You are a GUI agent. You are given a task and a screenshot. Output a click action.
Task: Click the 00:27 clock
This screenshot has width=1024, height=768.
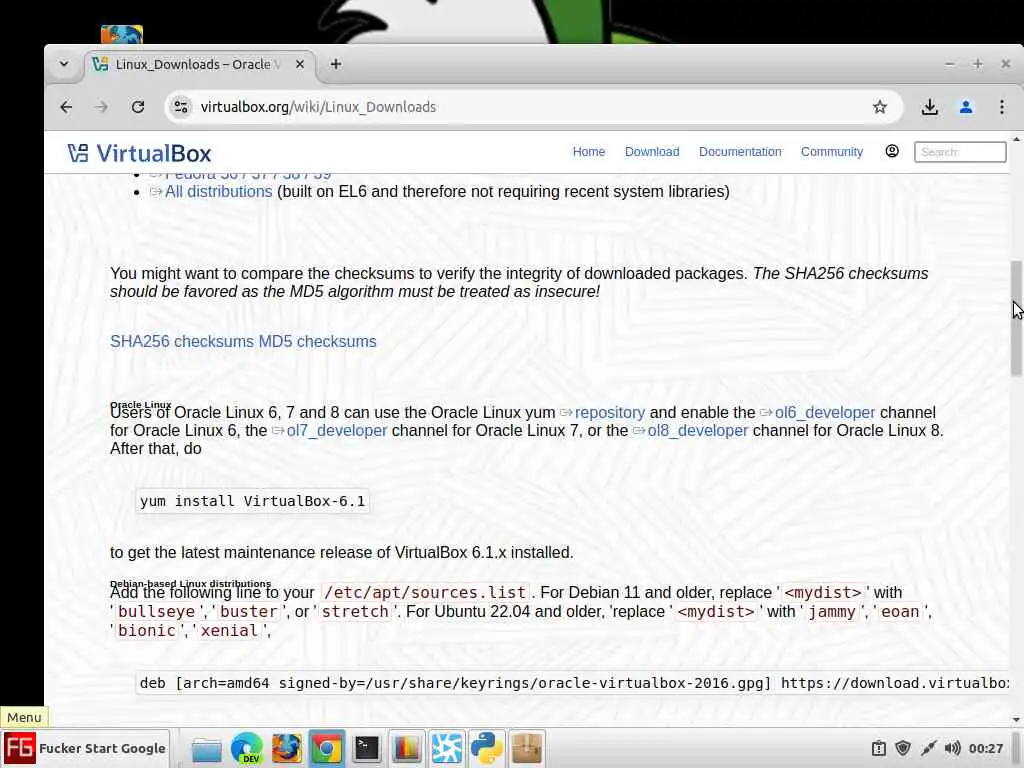tap(985, 748)
